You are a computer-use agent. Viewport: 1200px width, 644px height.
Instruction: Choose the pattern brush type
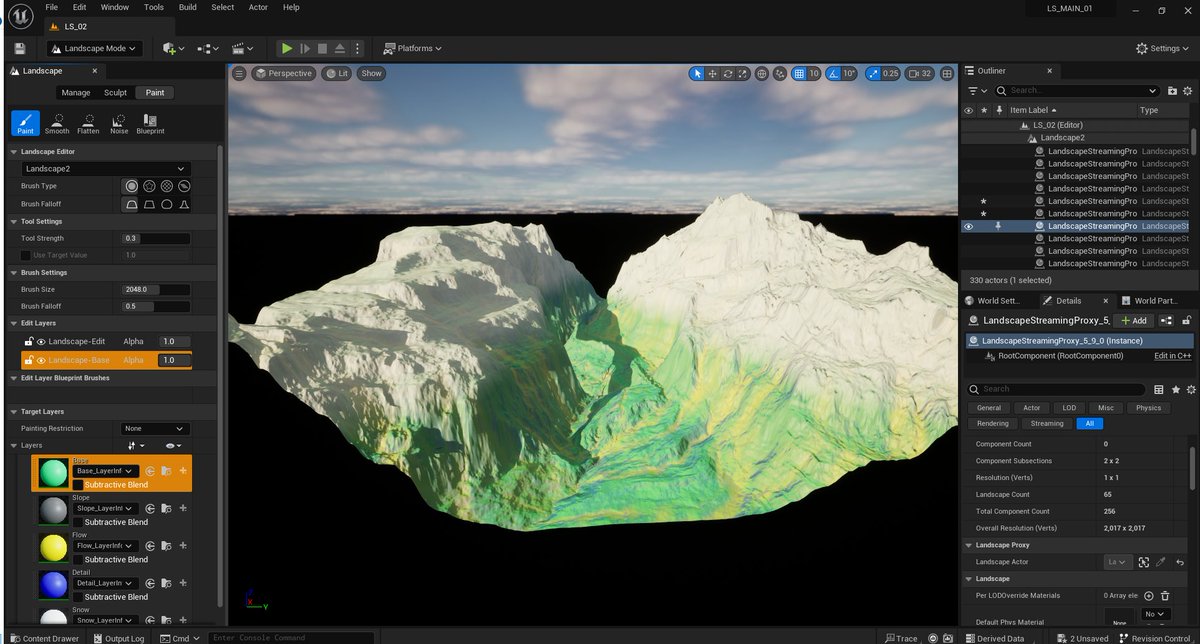pyautogui.click(x=166, y=186)
